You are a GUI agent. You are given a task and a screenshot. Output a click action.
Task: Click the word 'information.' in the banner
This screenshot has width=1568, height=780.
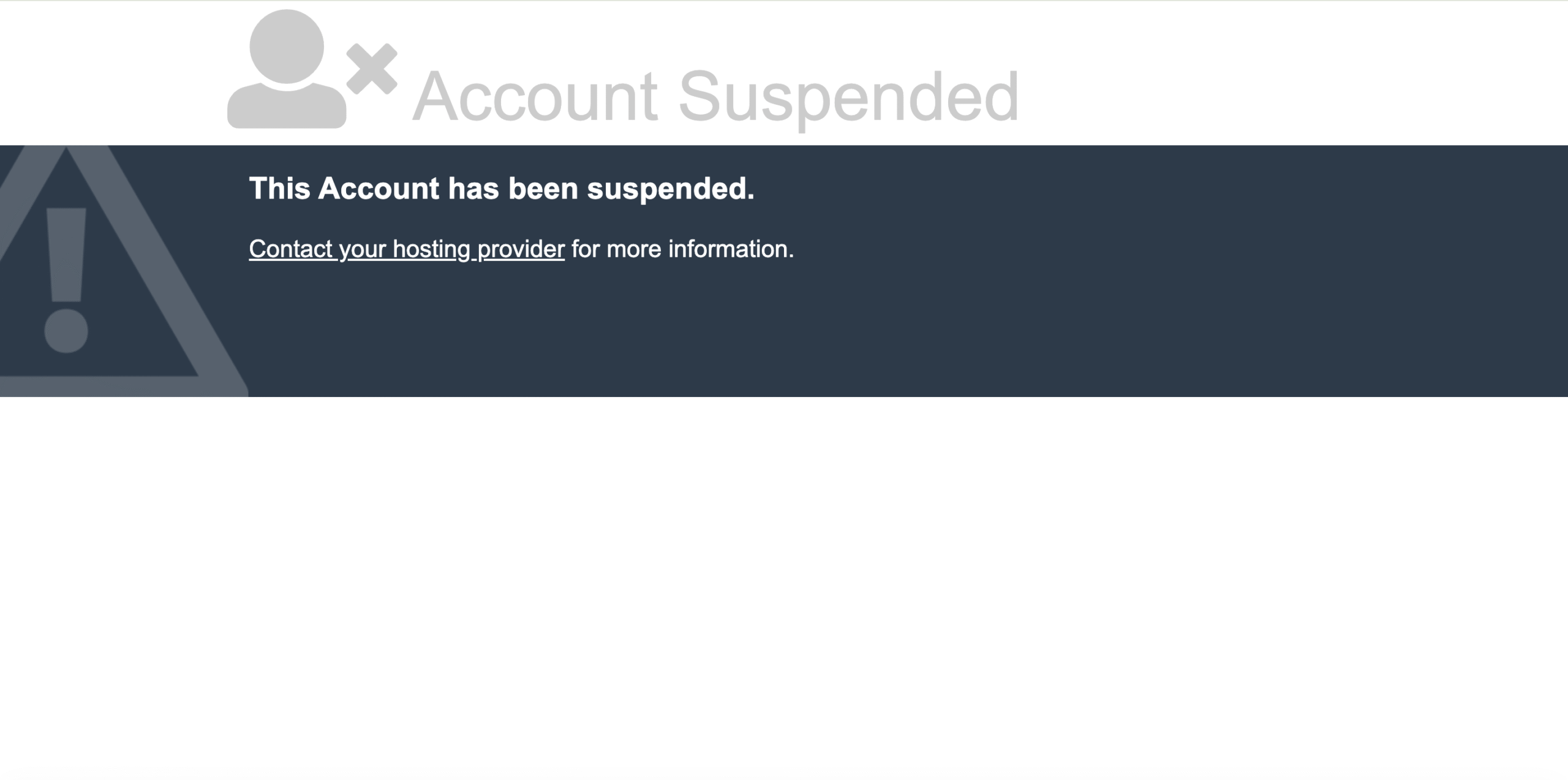point(731,249)
